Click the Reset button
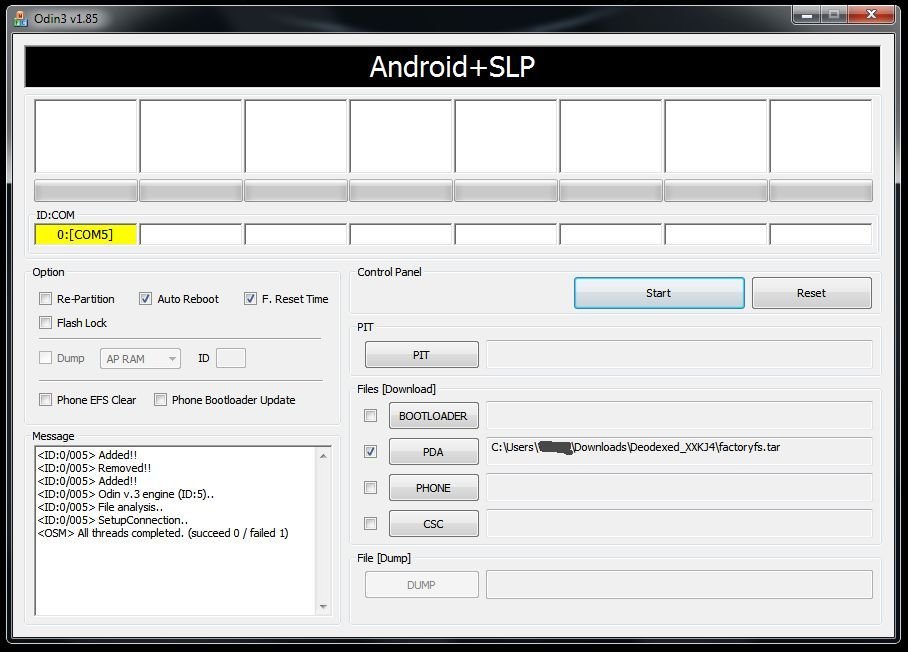908x652 pixels. click(x=811, y=293)
